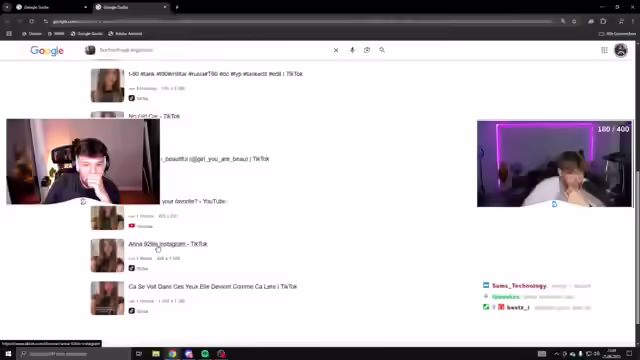The image size is (640, 360).
Task: Click beetz_i username in chat overlay
Action: click(518, 307)
